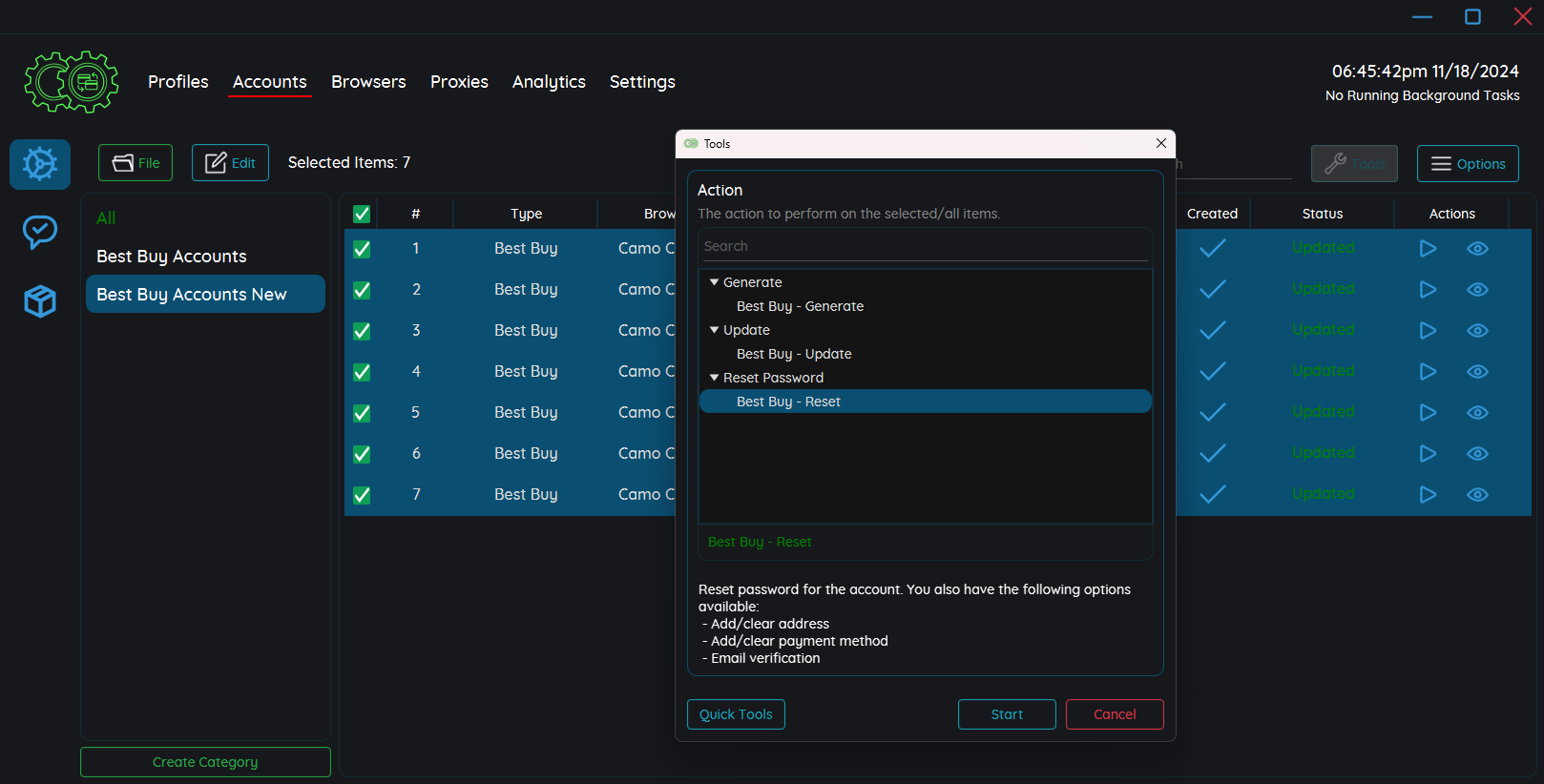The image size is (1544, 784).
Task: Uncheck the checkbox for row 3
Action: tap(362, 331)
